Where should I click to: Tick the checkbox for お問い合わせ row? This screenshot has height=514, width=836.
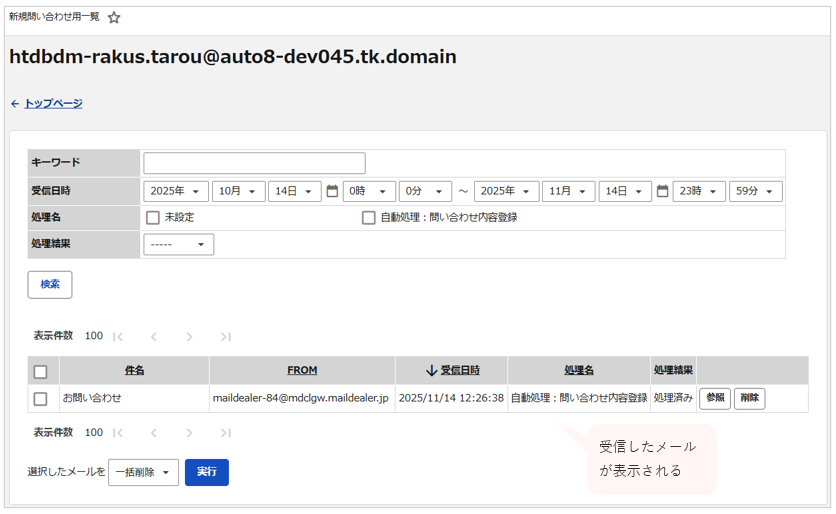point(41,399)
